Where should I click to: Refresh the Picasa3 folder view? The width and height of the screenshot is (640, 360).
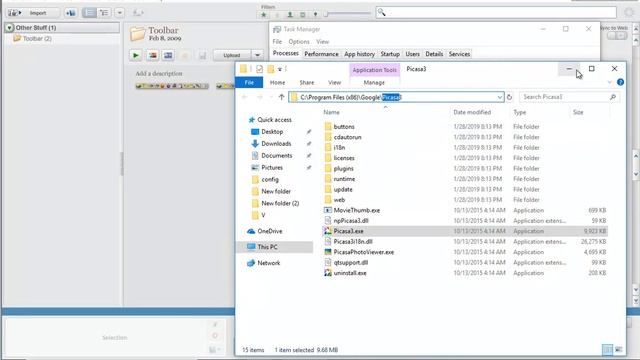point(509,97)
